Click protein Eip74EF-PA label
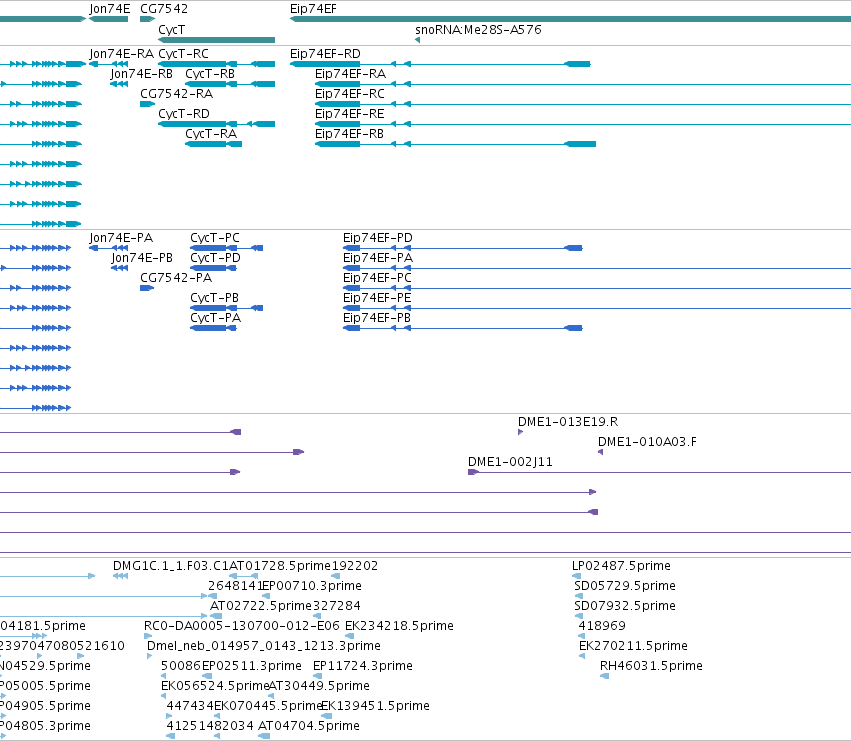The height and width of the screenshot is (741, 851). click(x=378, y=258)
